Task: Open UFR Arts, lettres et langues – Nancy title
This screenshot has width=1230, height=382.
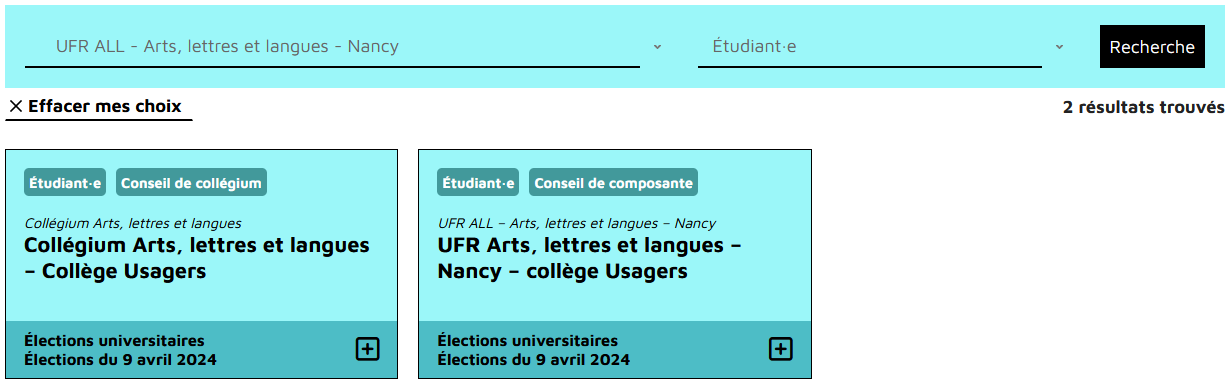Action: [x=590, y=258]
